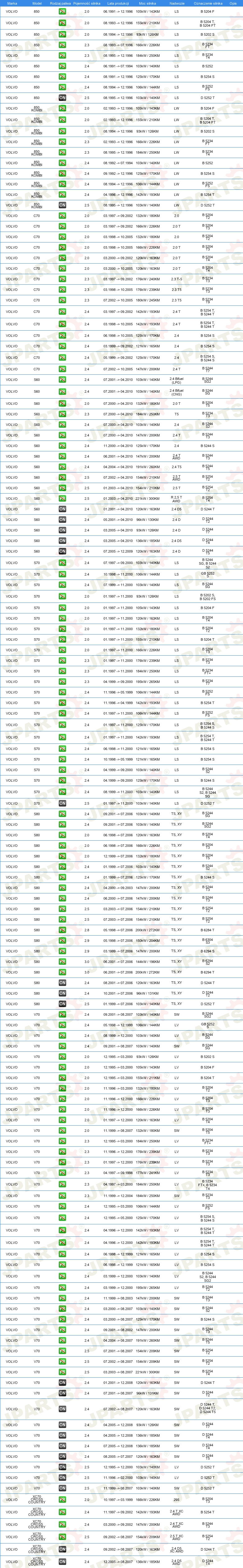
Task: Click the Rodzaj paliwa column header
Action: [x=60, y=3]
